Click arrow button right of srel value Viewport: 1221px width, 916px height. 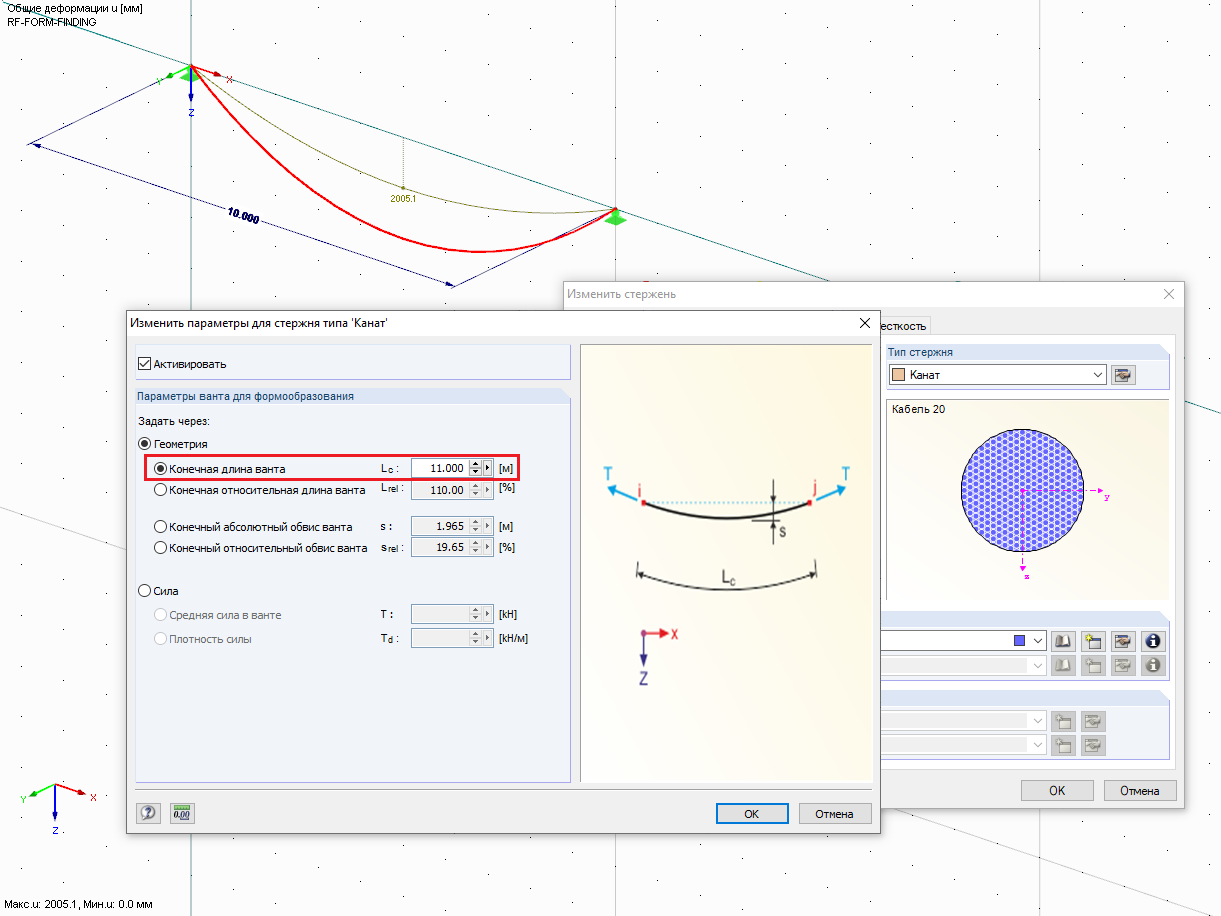(x=488, y=548)
